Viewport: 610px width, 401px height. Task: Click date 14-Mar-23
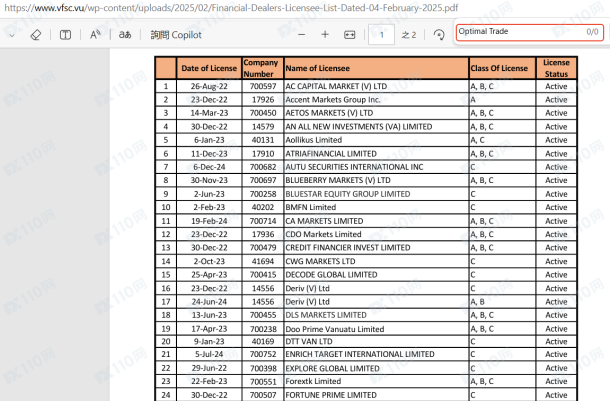point(209,113)
